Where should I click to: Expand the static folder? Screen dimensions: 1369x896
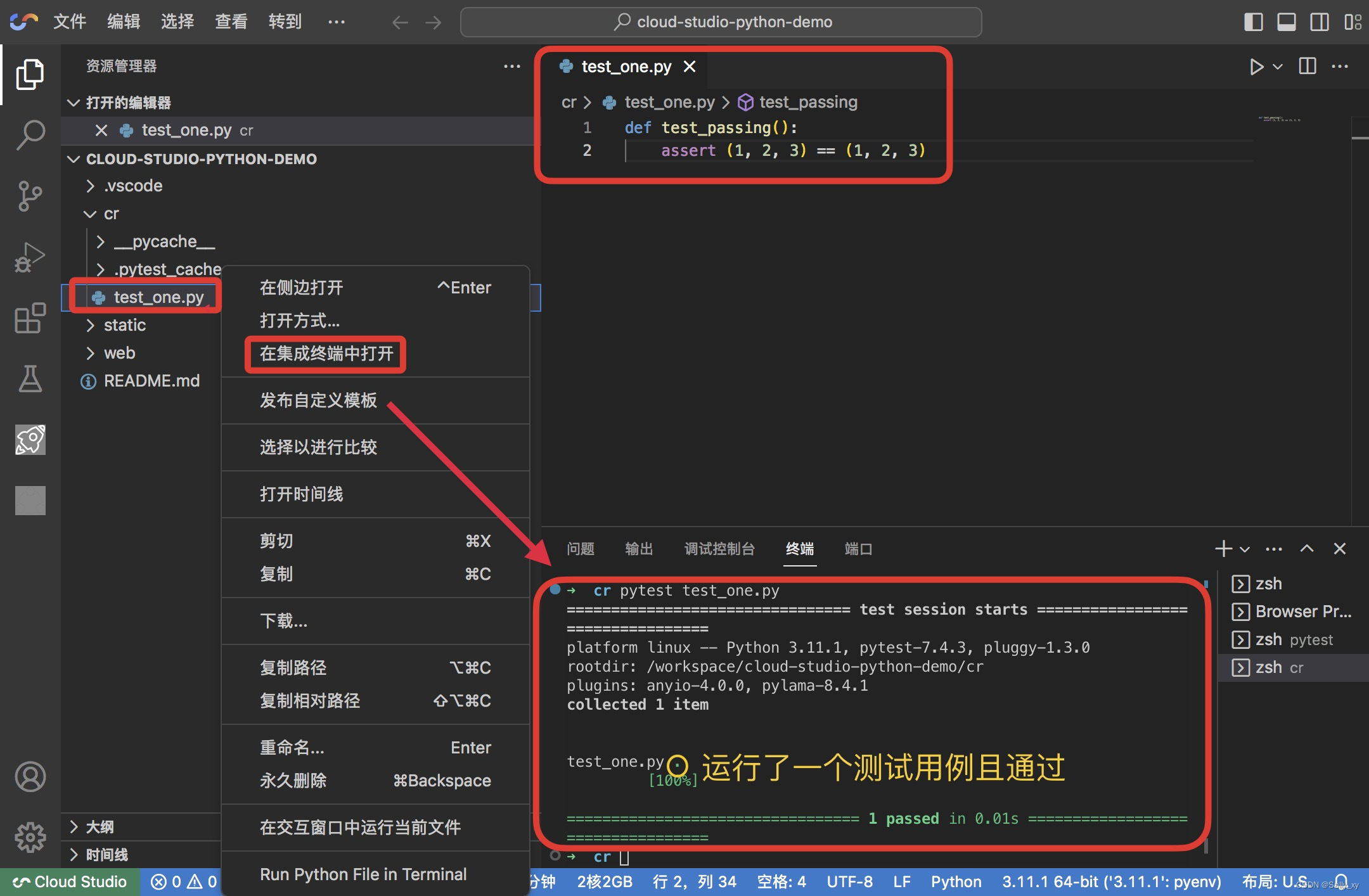(92, 324)
